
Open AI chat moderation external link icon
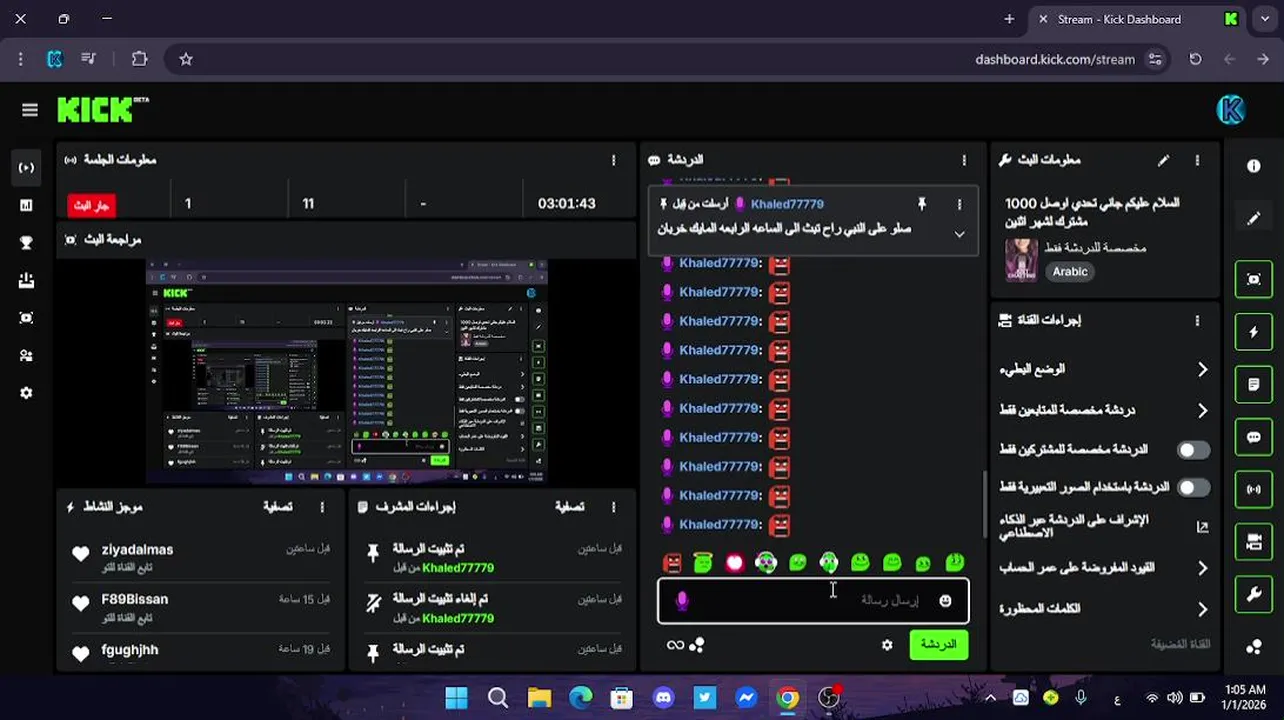(x=1202, y=526)
